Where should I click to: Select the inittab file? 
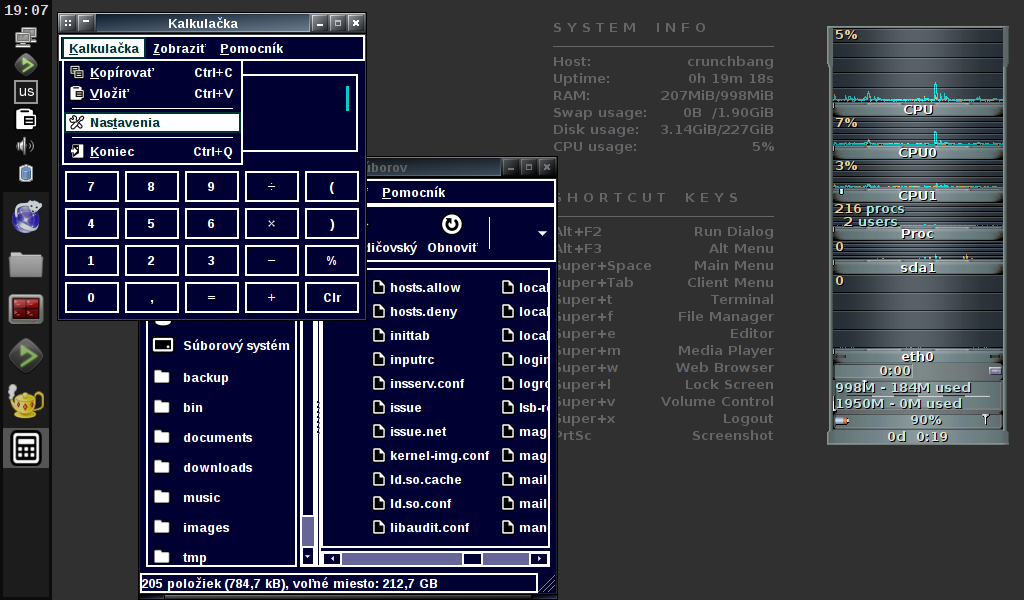401,336
